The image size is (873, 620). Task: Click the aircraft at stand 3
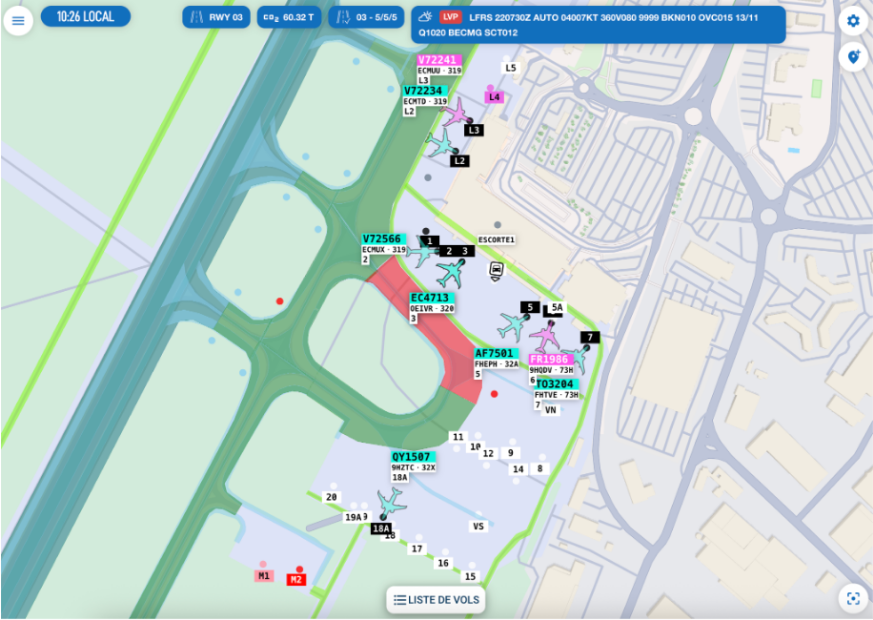coord(450,273)
